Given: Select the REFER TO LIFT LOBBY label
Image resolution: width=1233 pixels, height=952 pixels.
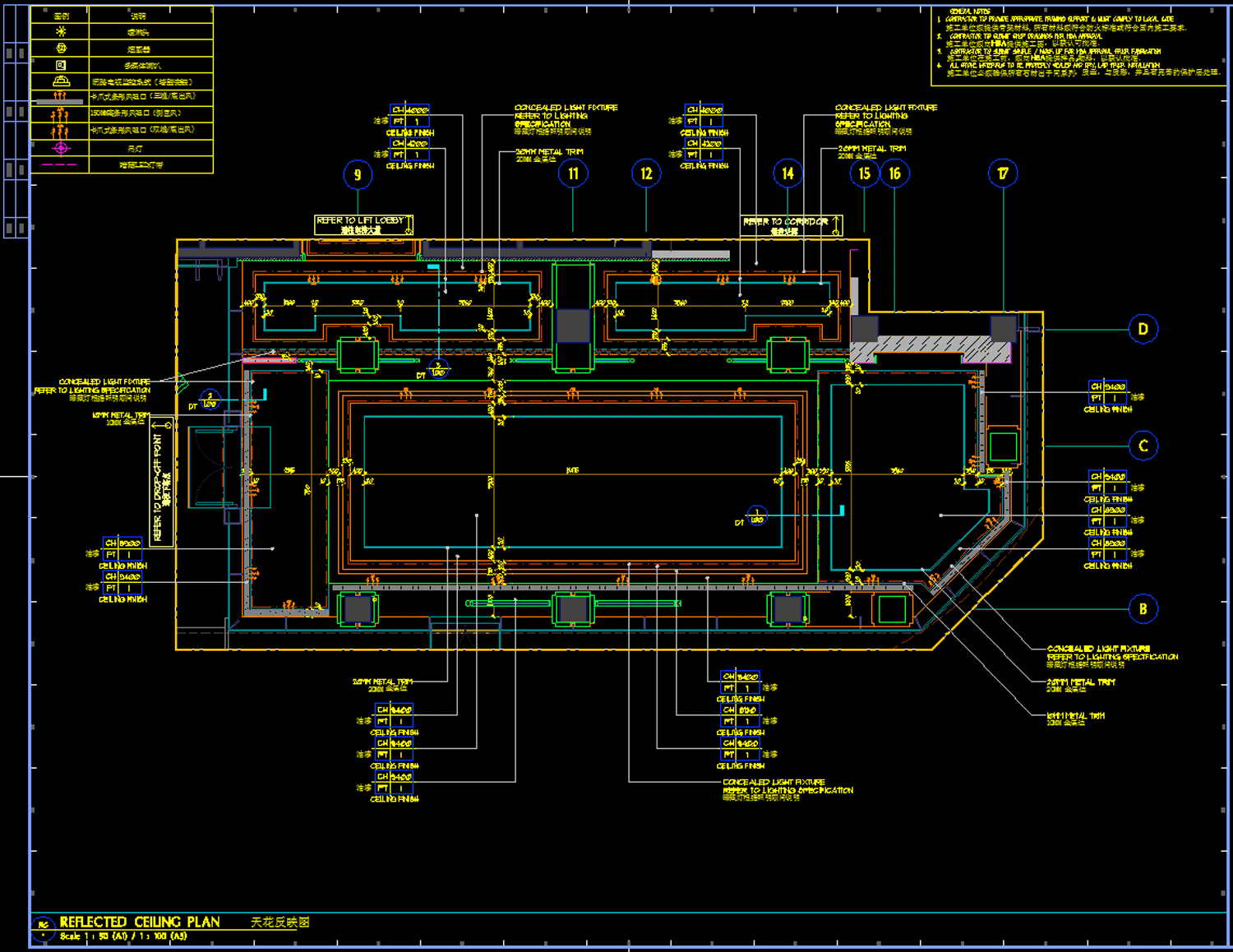Looking at the screenshot, I should pos(363,224).
